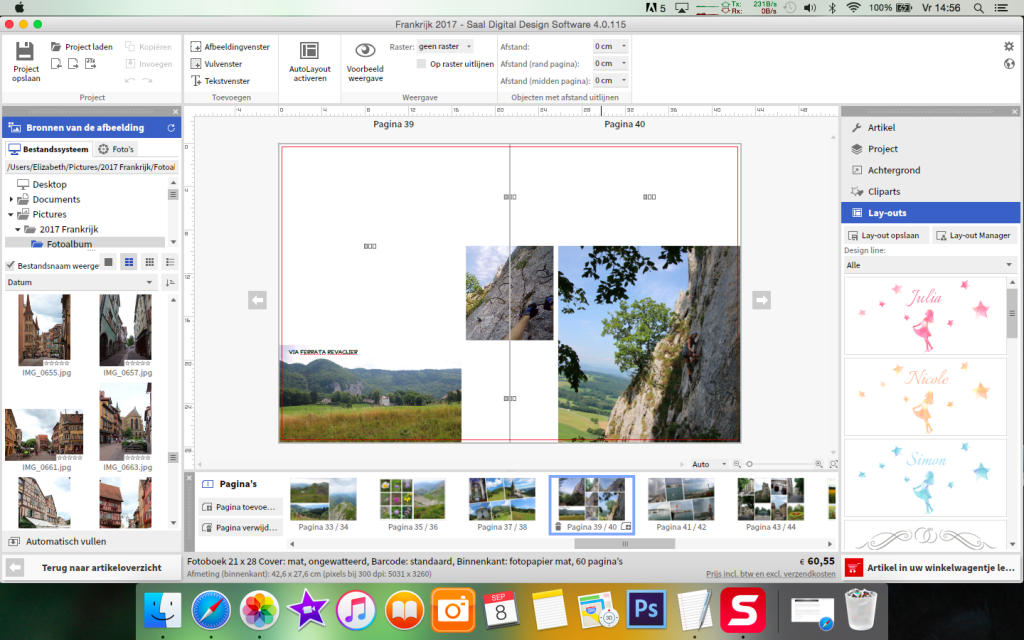
Task: Expand the Design line Alle dropdown
Action: [930, 265]
